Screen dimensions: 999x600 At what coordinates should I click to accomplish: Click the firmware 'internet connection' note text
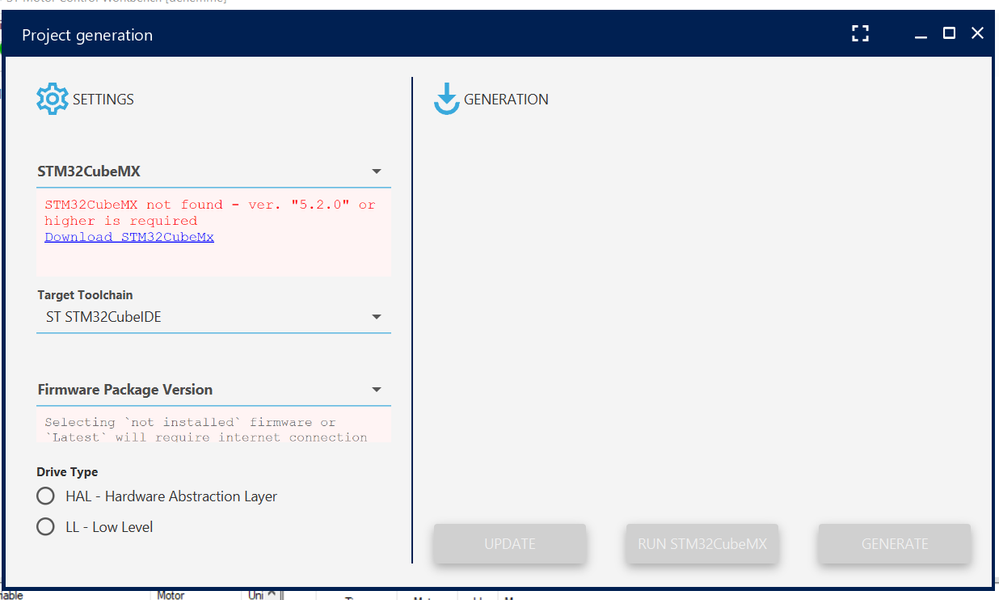[206, 430]
